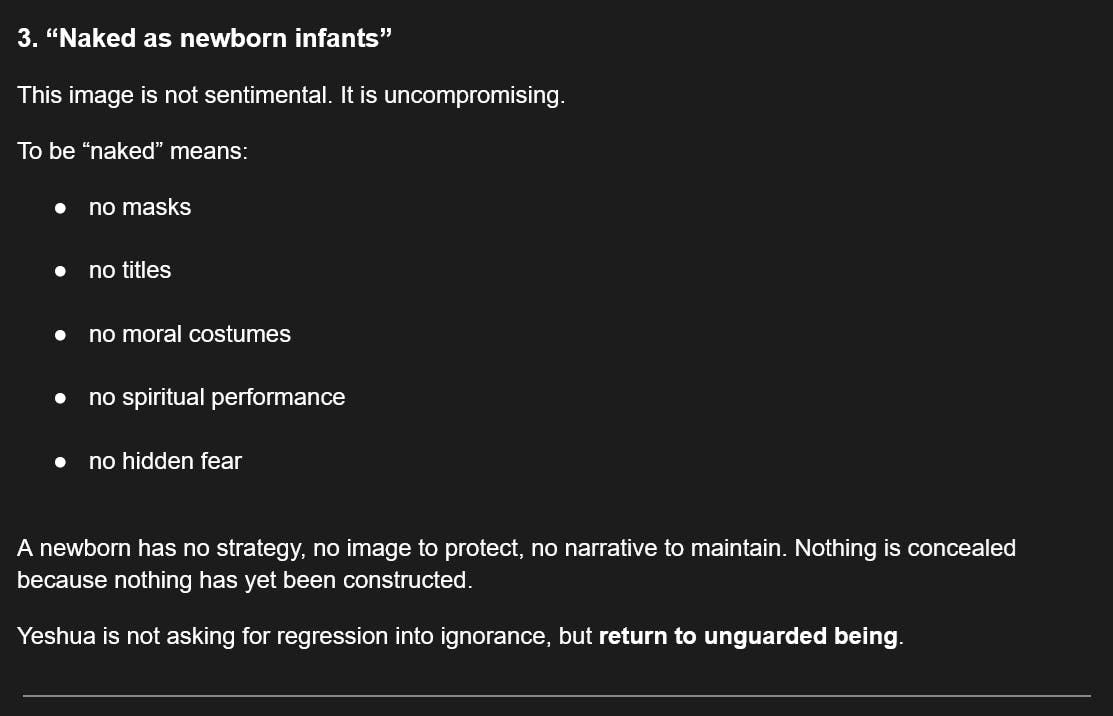Select the "no moral costumes" list item
Screen dimensions: 1113x716
190,334
